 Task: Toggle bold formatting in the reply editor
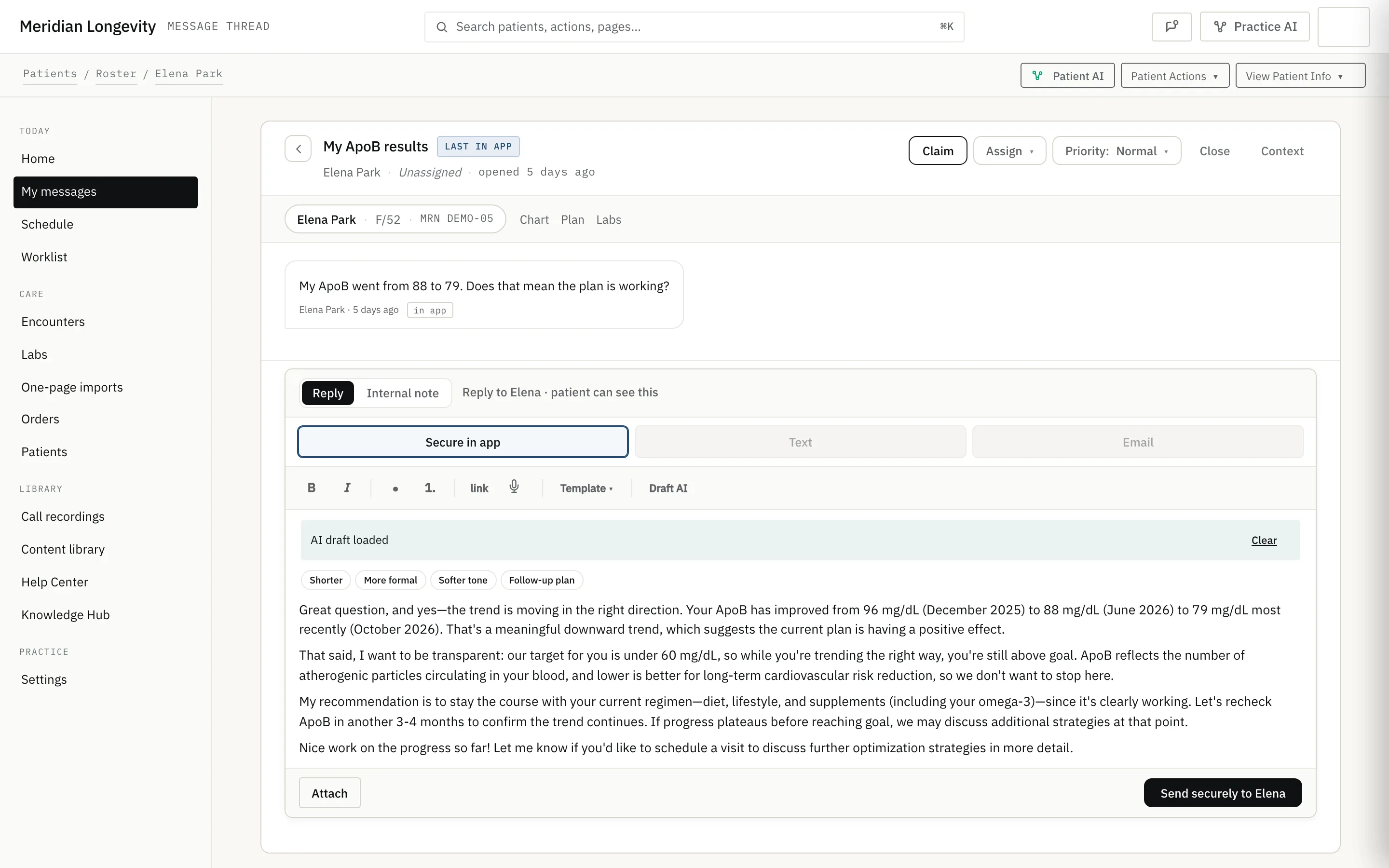(x=312, y=488)
